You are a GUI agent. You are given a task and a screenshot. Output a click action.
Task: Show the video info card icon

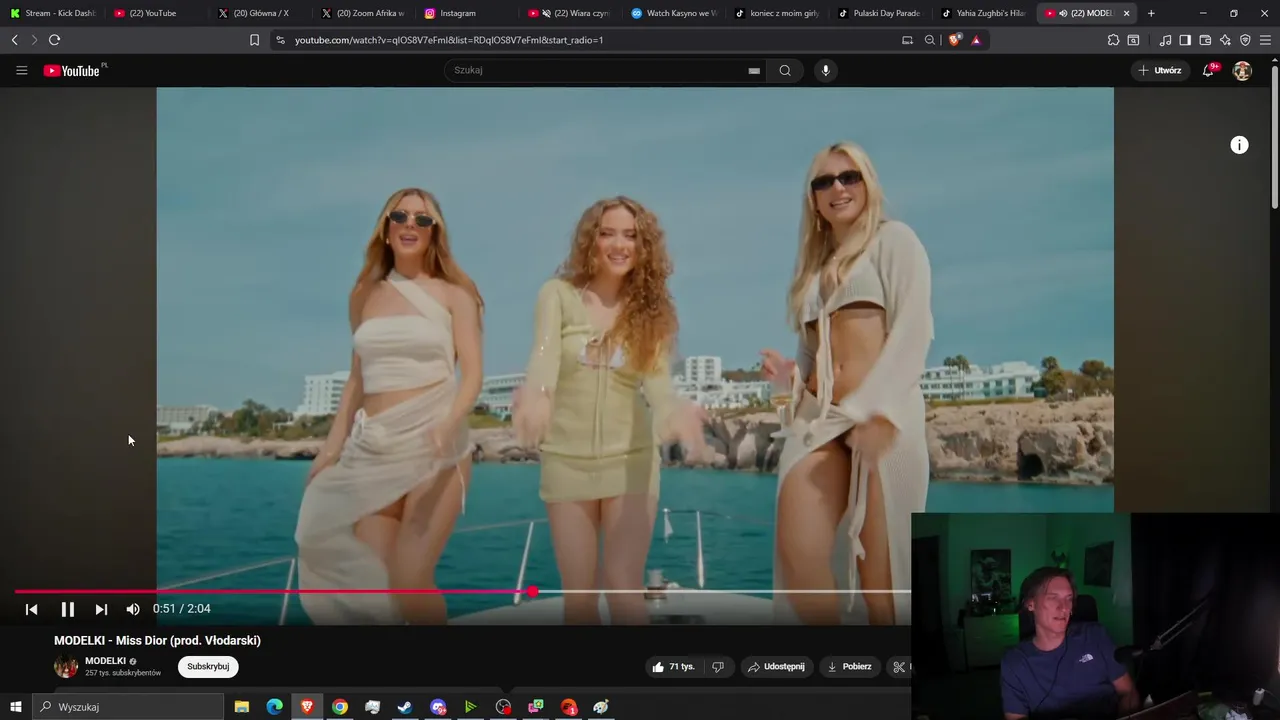1239,145
